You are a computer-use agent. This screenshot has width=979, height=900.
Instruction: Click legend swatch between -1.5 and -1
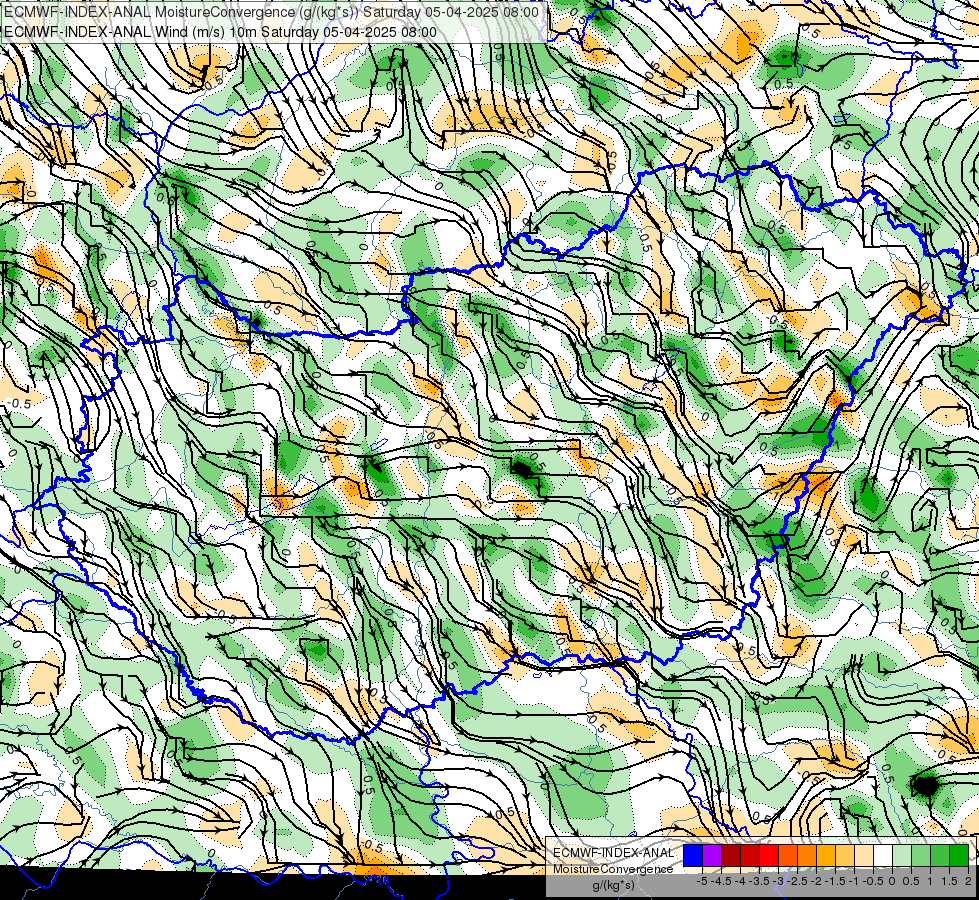pyautogui.click(x=845, y=856)
